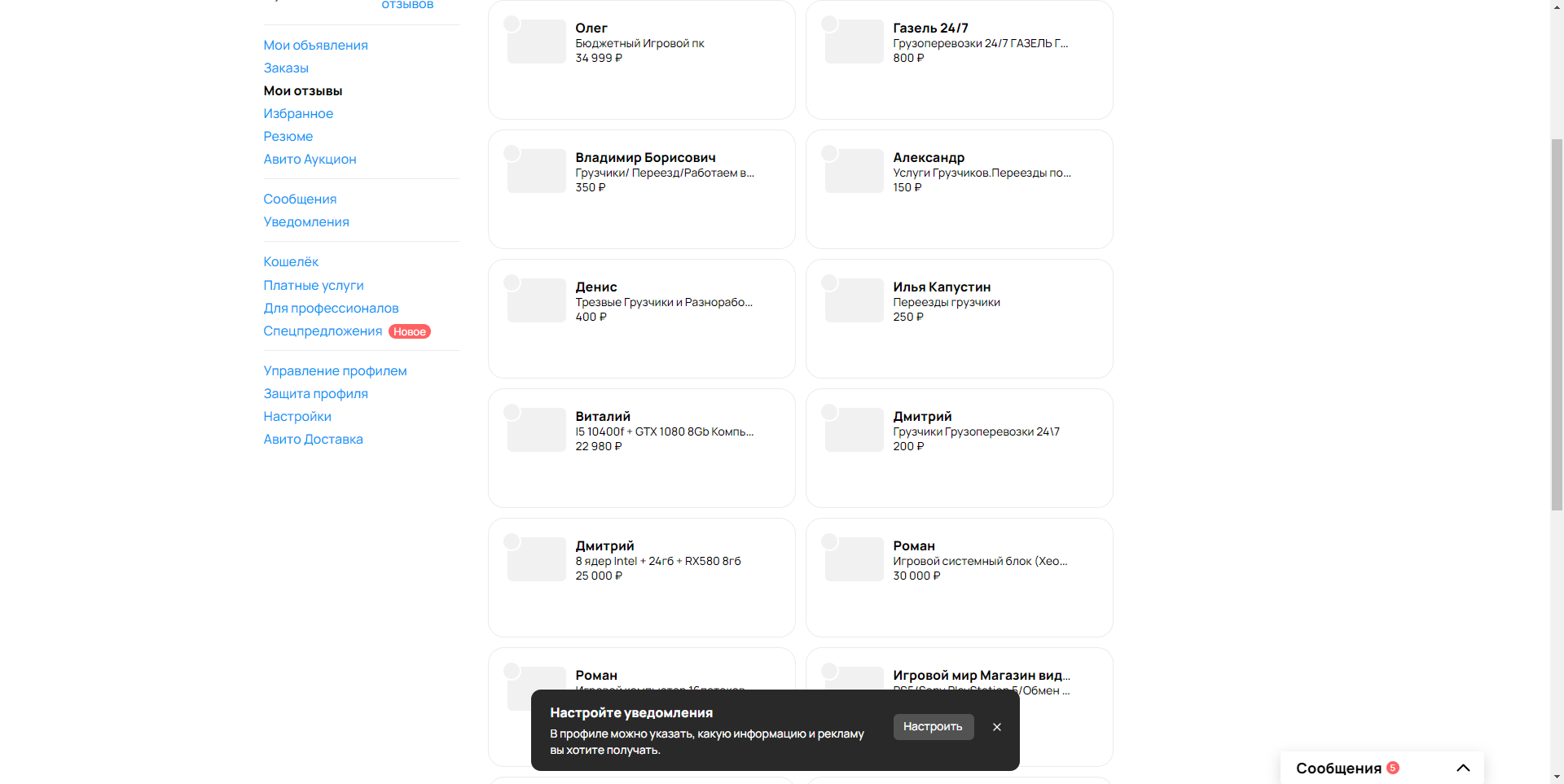Click avatar circle on Игровой мир card
1564x784 pixels.
(x=829, y=671)
